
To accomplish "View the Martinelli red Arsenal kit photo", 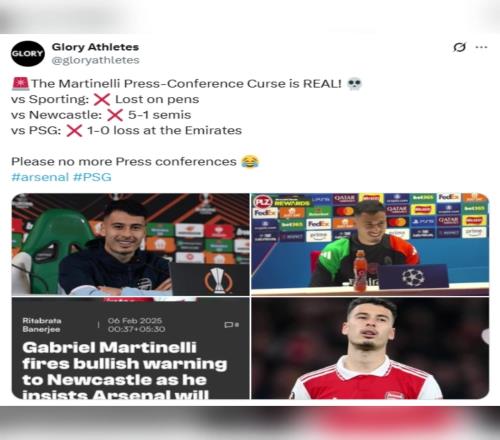I will coord(370,348).
